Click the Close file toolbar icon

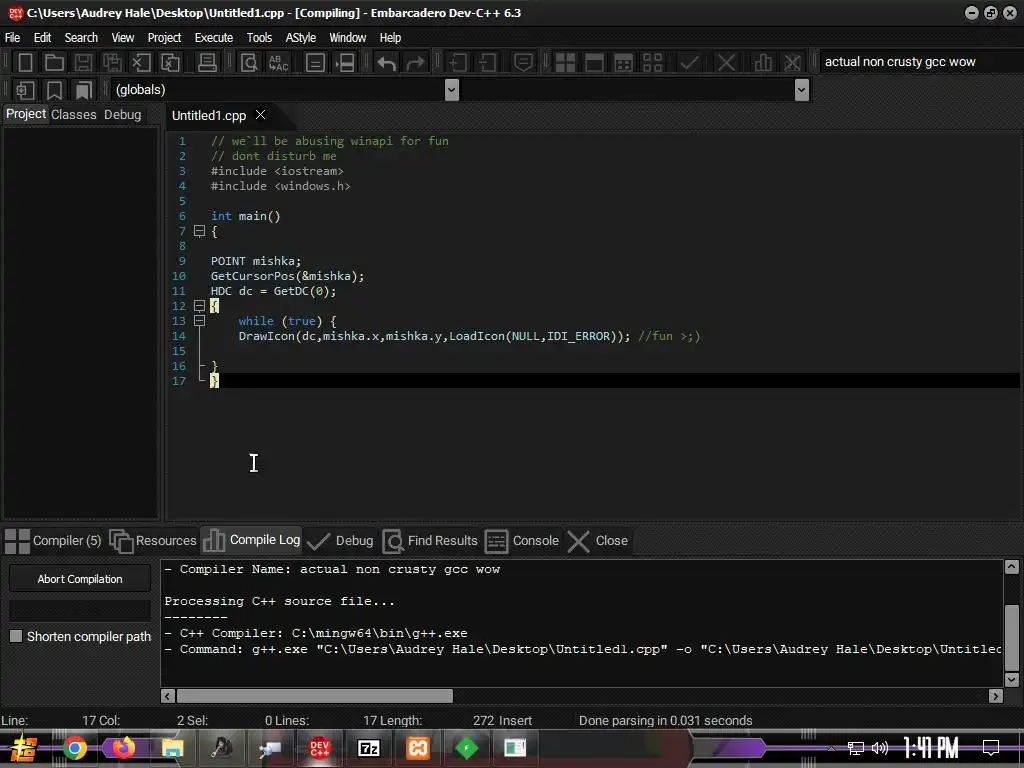pyautogui.click(x=141, y=63)
